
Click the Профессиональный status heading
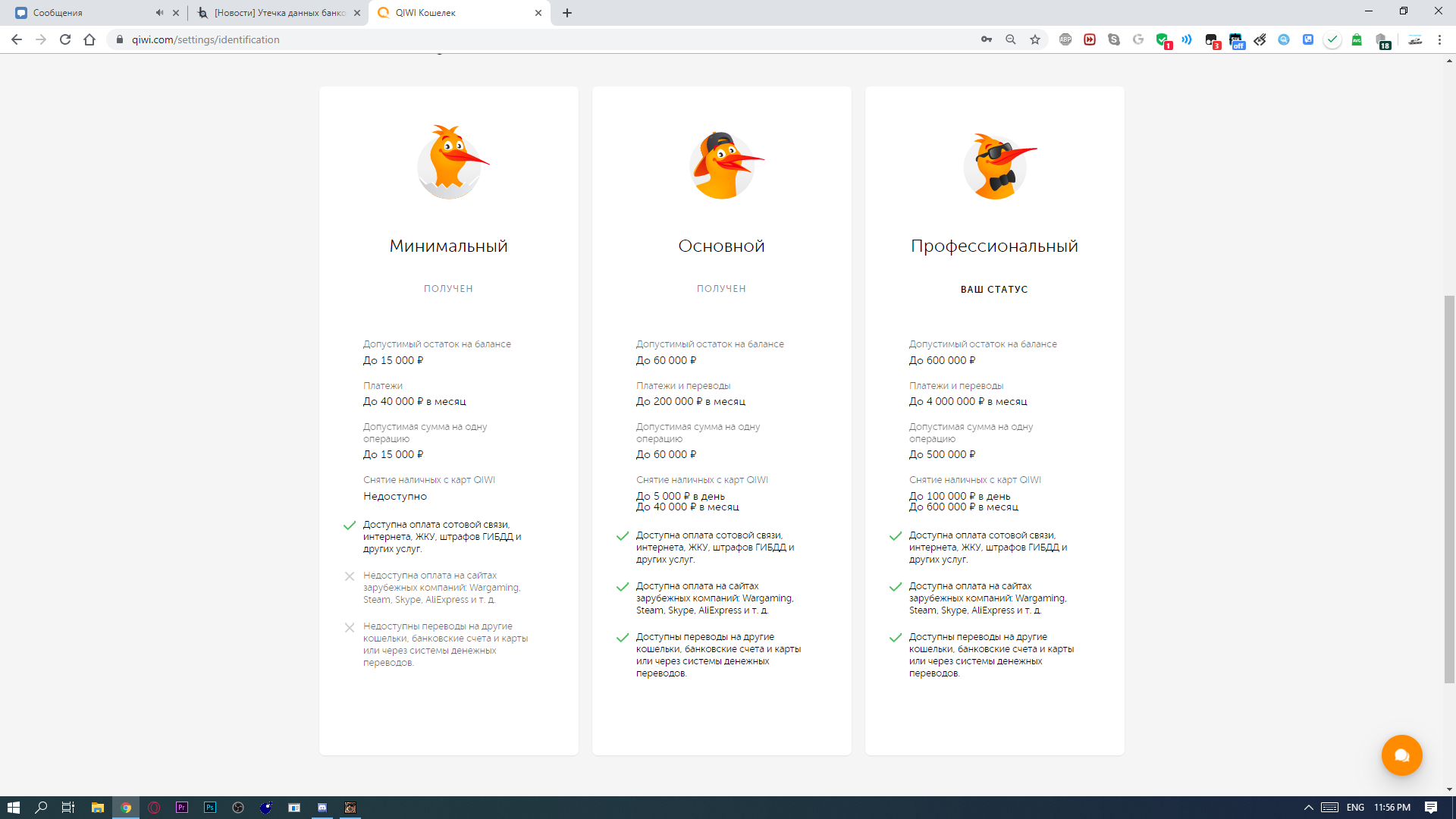point(994,246)
